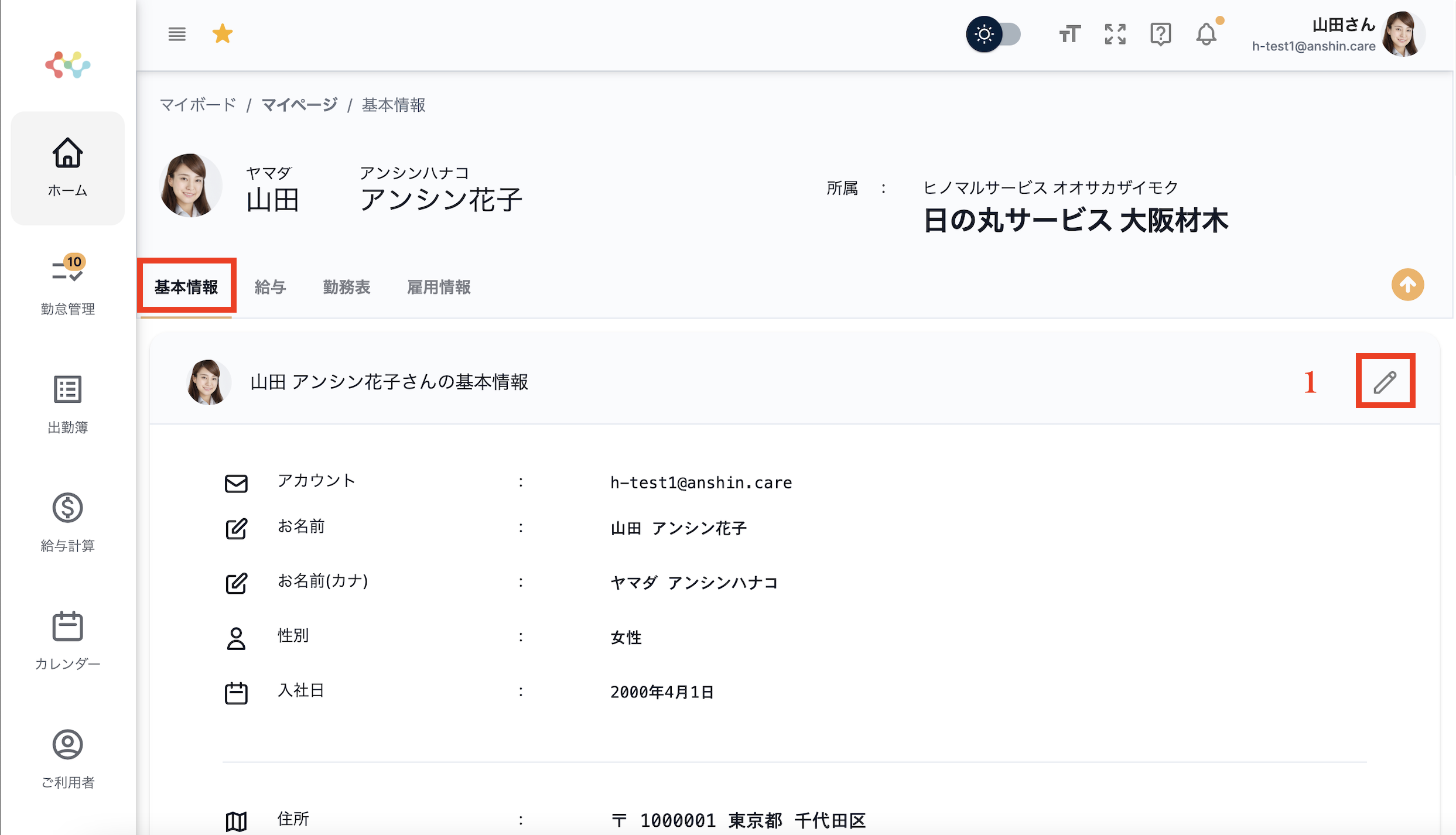1456x835 pixels.
Task: Adjust text size with the TT icon
Action: (1069, 34)
